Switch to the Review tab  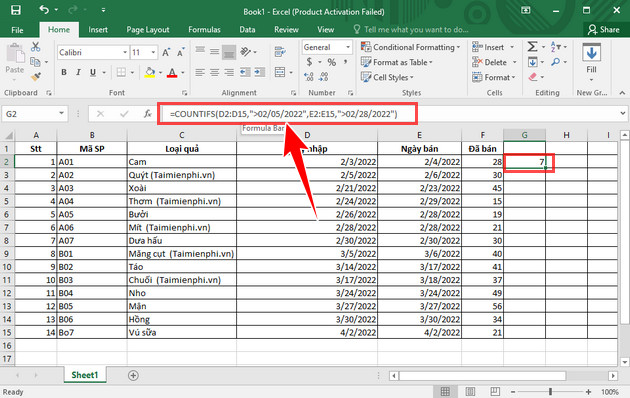pos(286,30)
